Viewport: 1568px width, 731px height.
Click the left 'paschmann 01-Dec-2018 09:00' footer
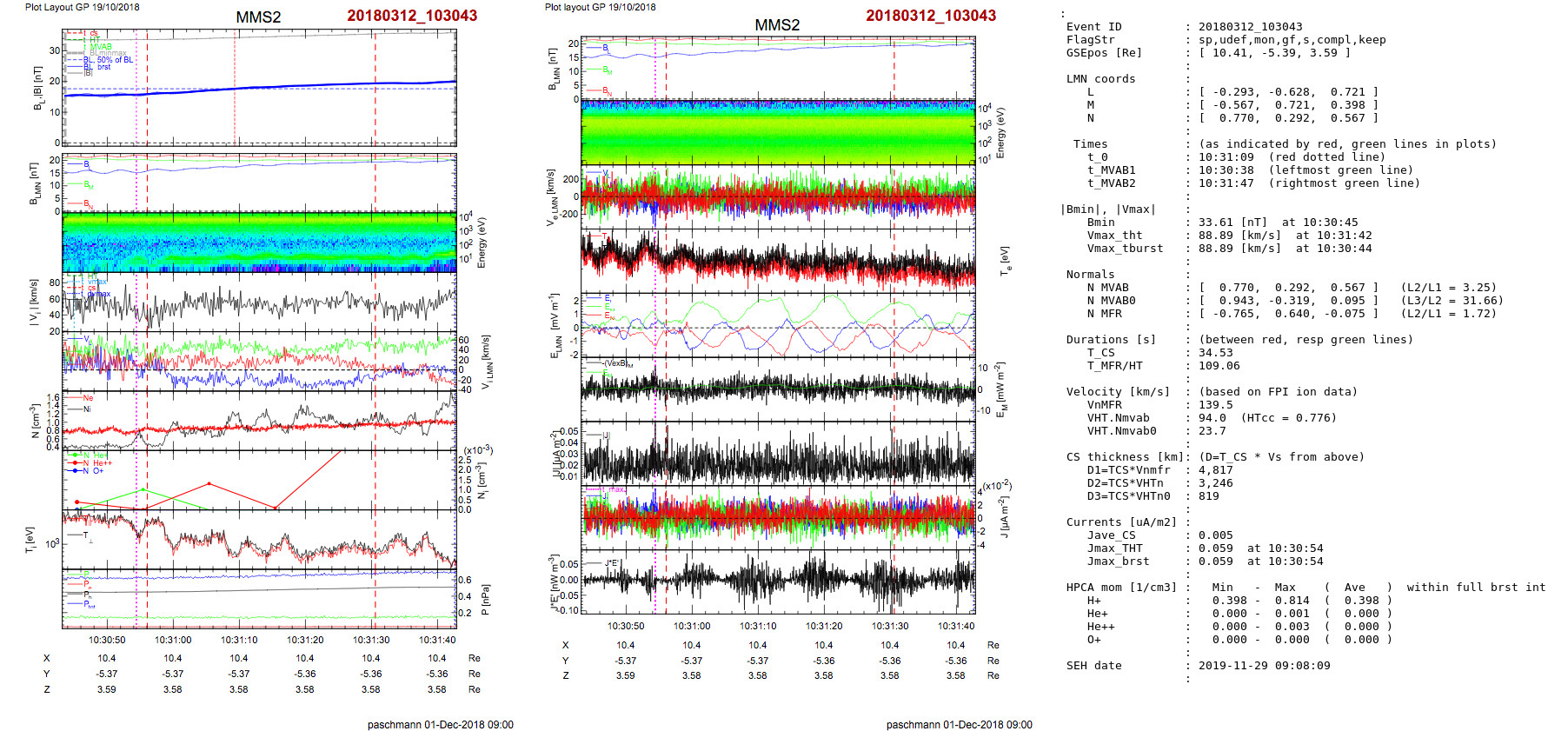point(441,725)
